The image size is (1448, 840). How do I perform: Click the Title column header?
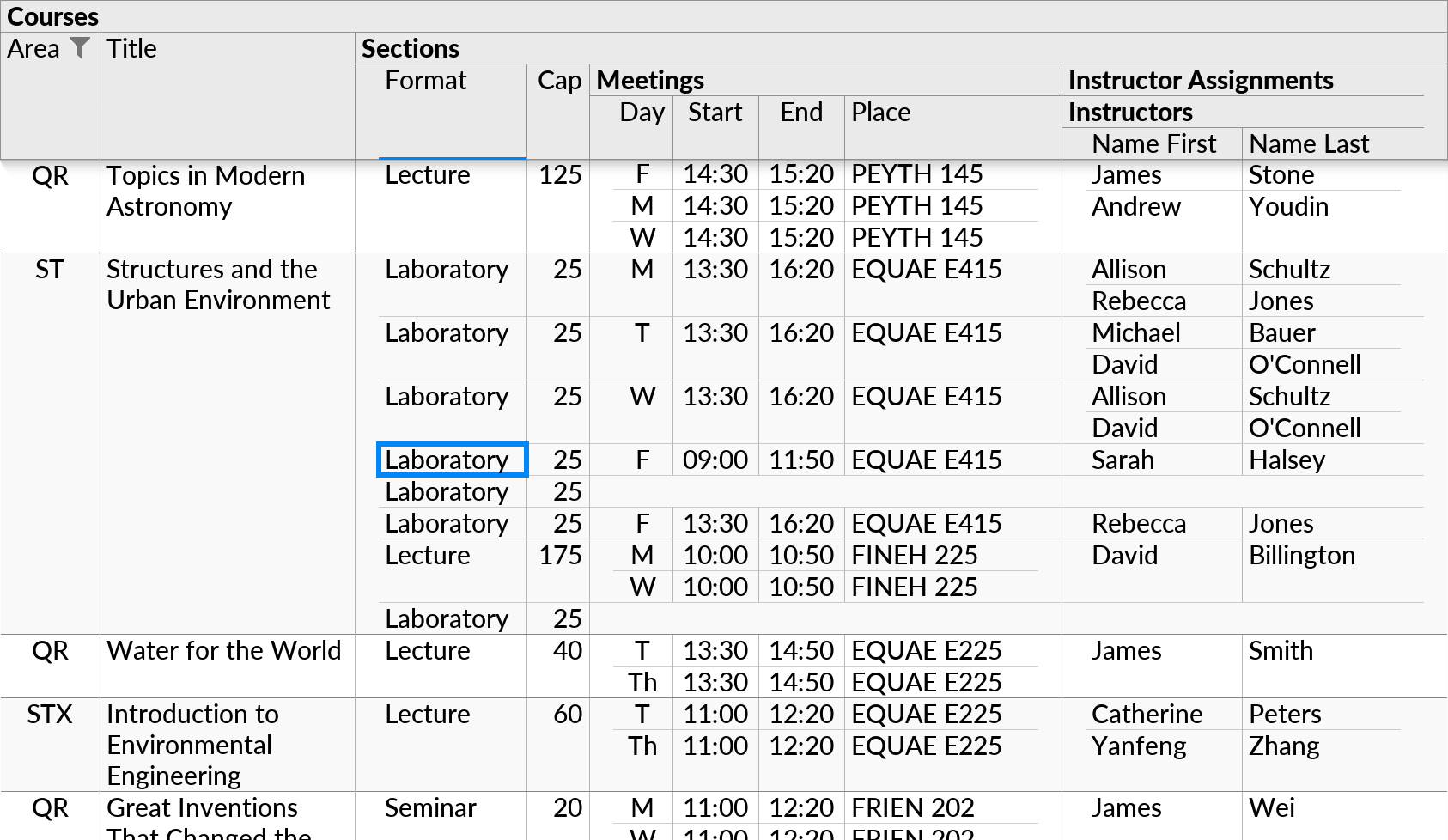131,49
